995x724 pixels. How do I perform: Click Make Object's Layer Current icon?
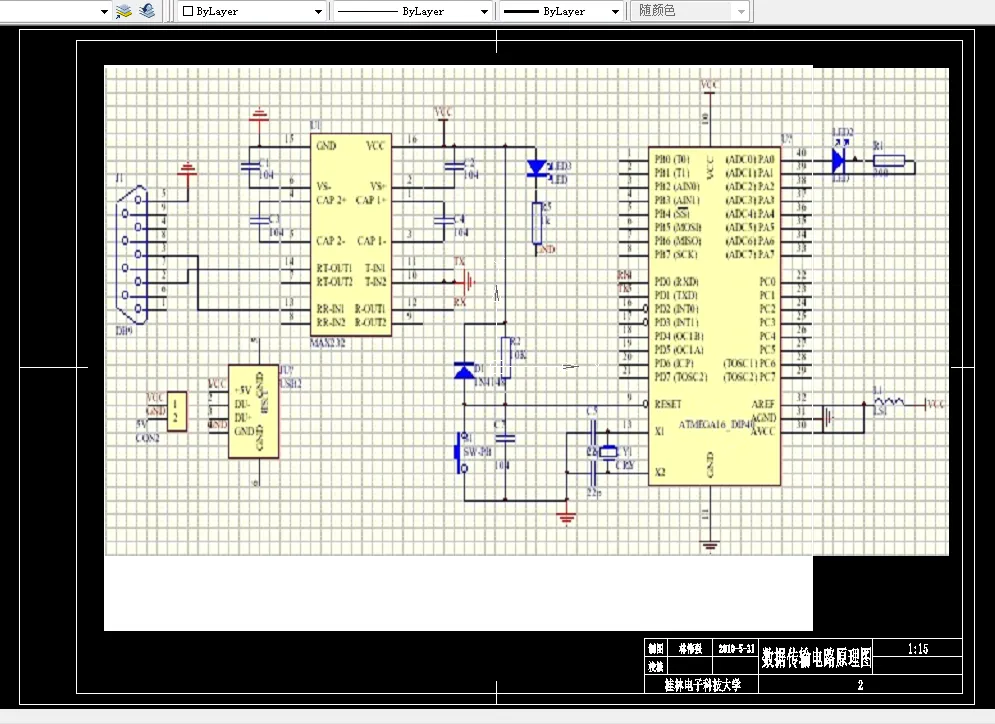coord(124,11)
